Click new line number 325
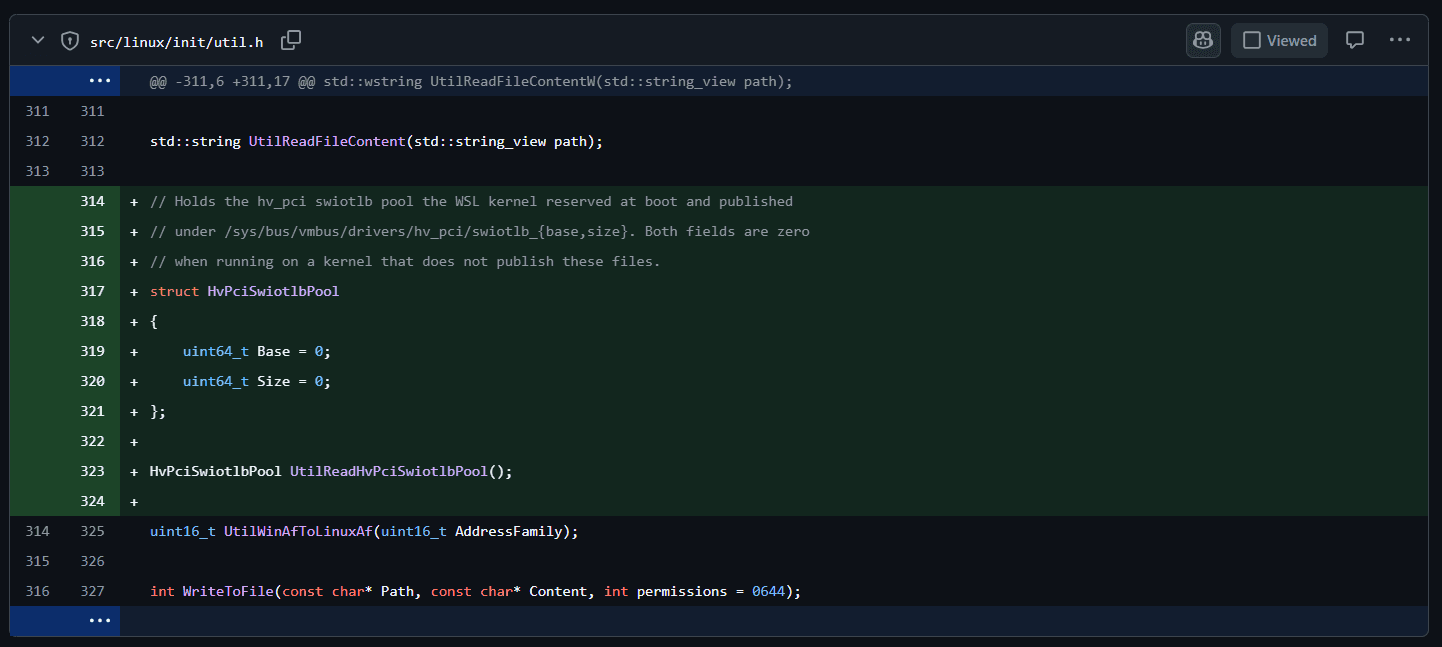Screen dimensions: 1442x647 93,531
